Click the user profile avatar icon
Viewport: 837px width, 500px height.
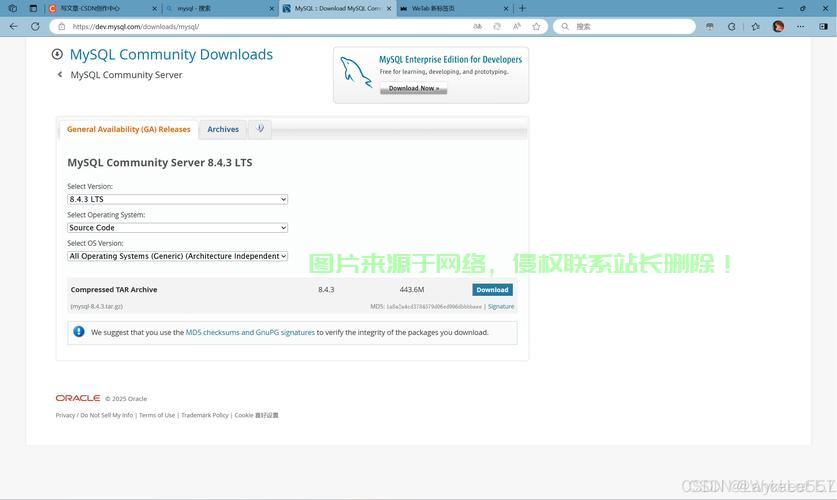pos(778,27)
